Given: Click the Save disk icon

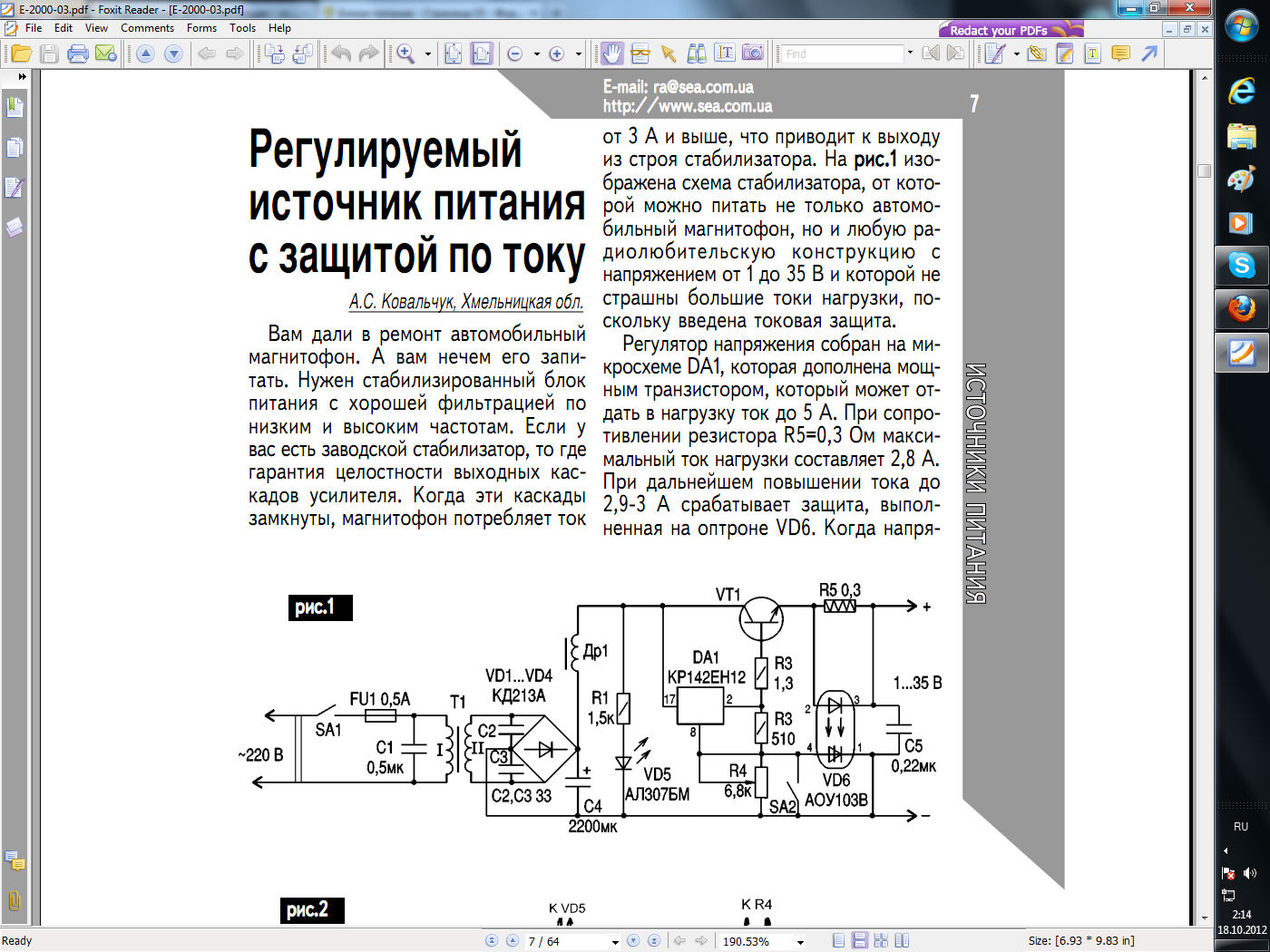Looking at the screenshot, I should tap(49, 54).
